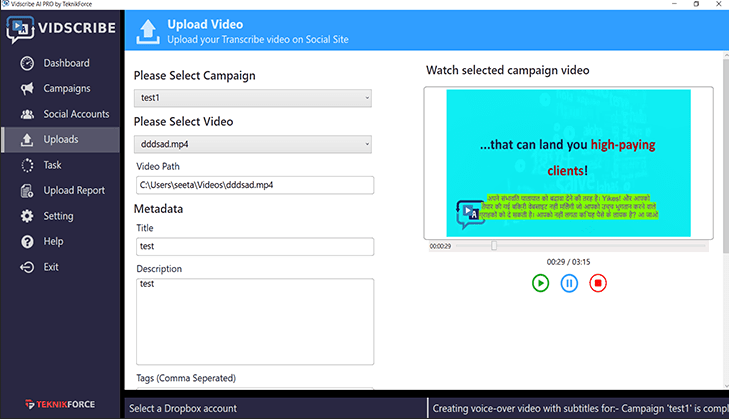Click the Exit arrow icon

coord(27,267)
